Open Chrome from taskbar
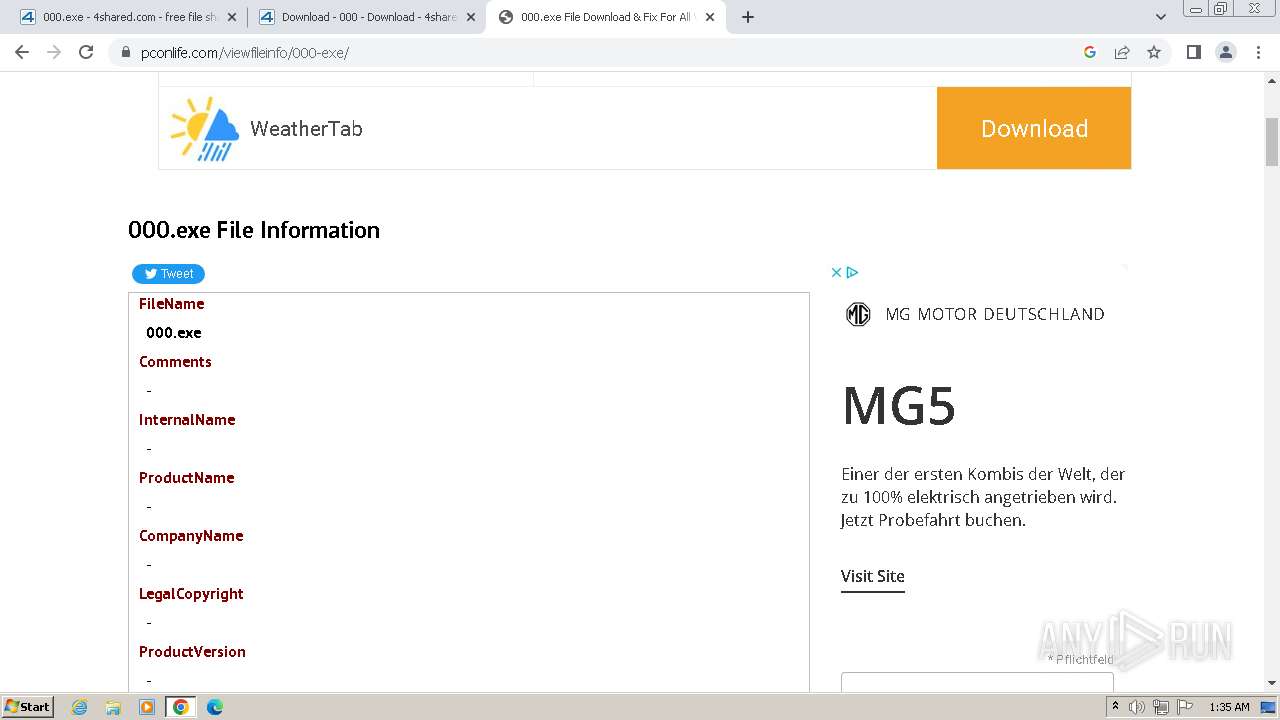Screen dimensions: 1280x720 click(180, 707)
